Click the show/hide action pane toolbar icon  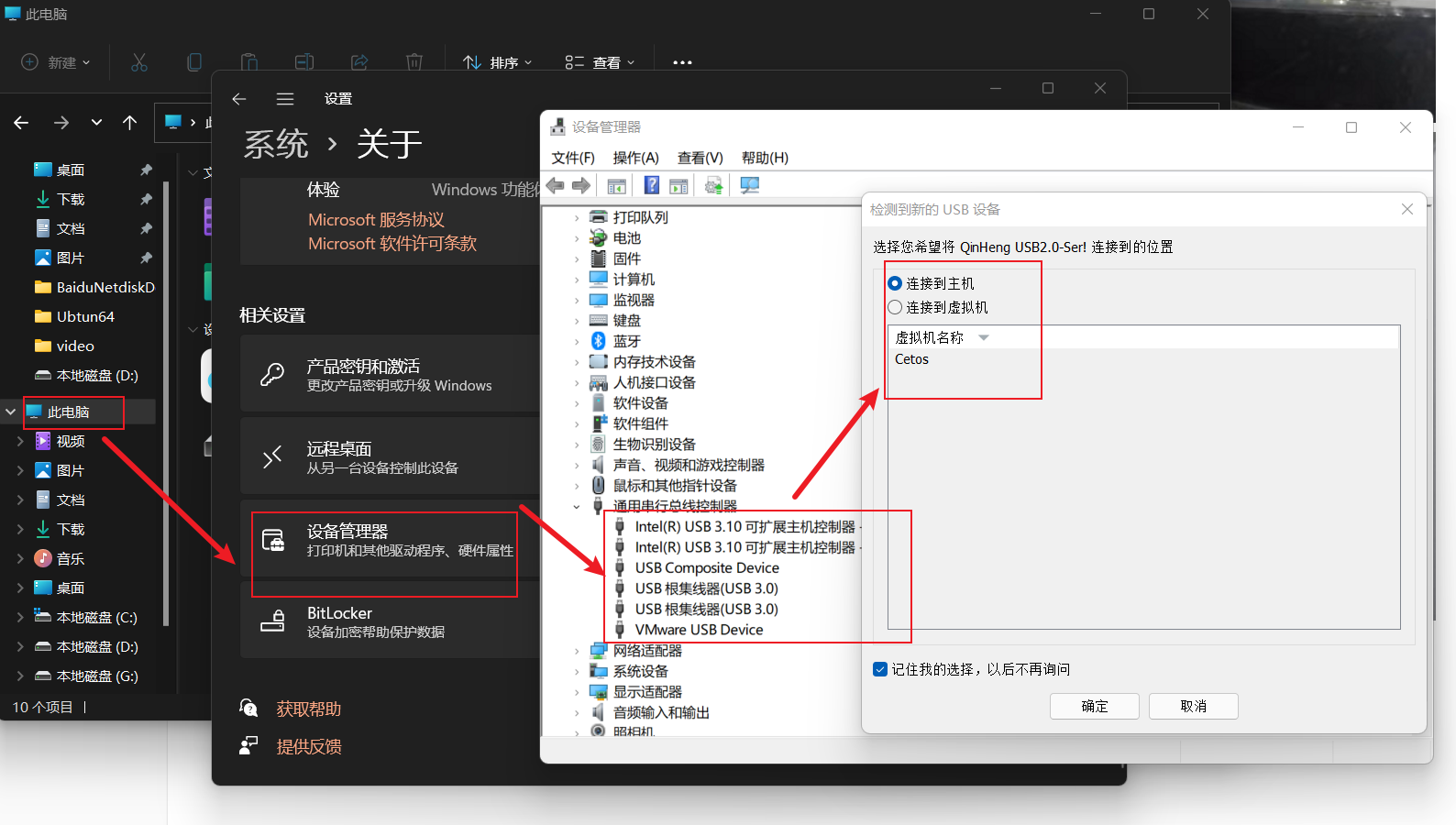[x=678, y=186]
